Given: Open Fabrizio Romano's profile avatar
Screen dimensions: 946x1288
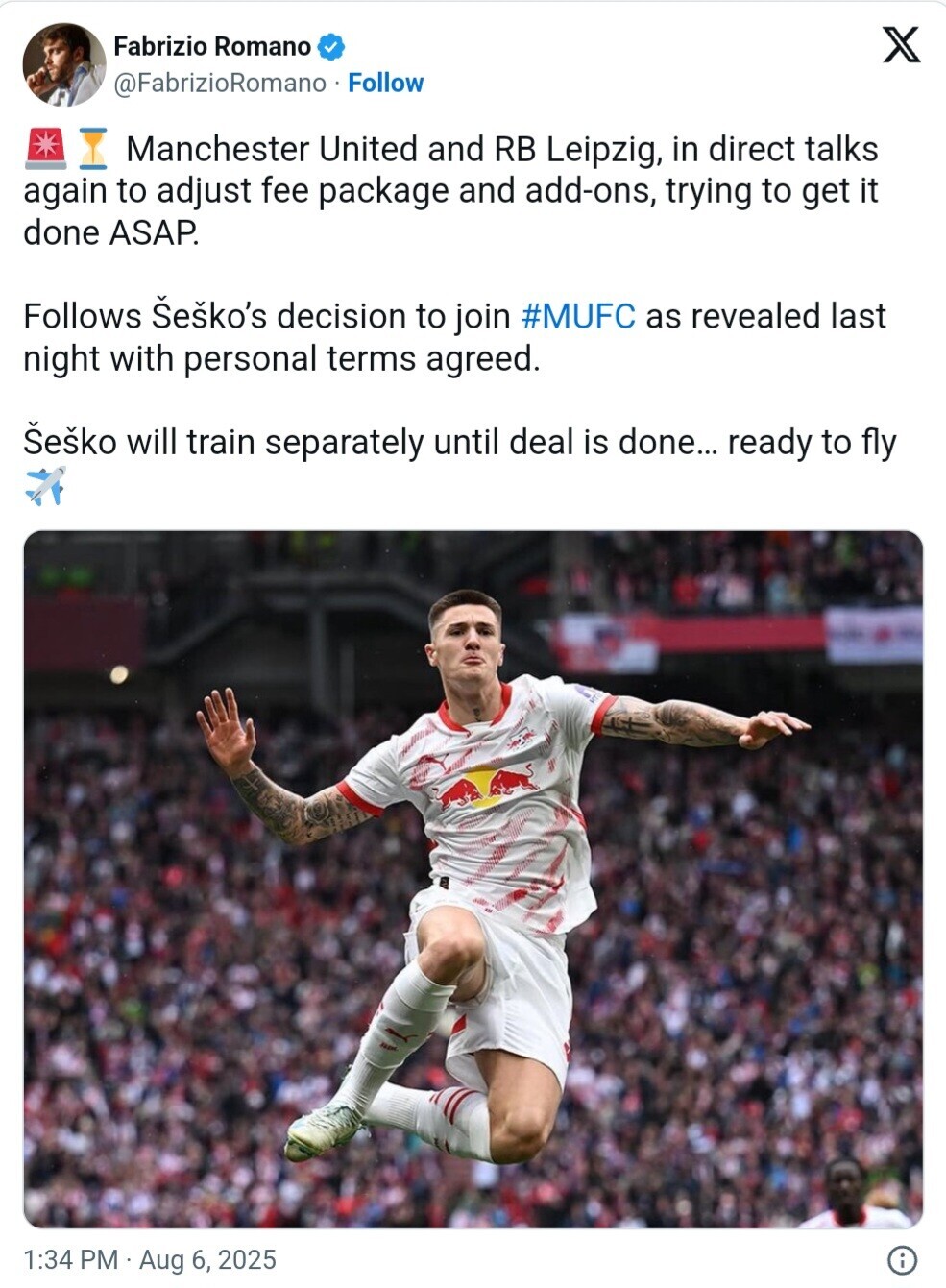Looking at the screenshot, I should click(63, 63).
